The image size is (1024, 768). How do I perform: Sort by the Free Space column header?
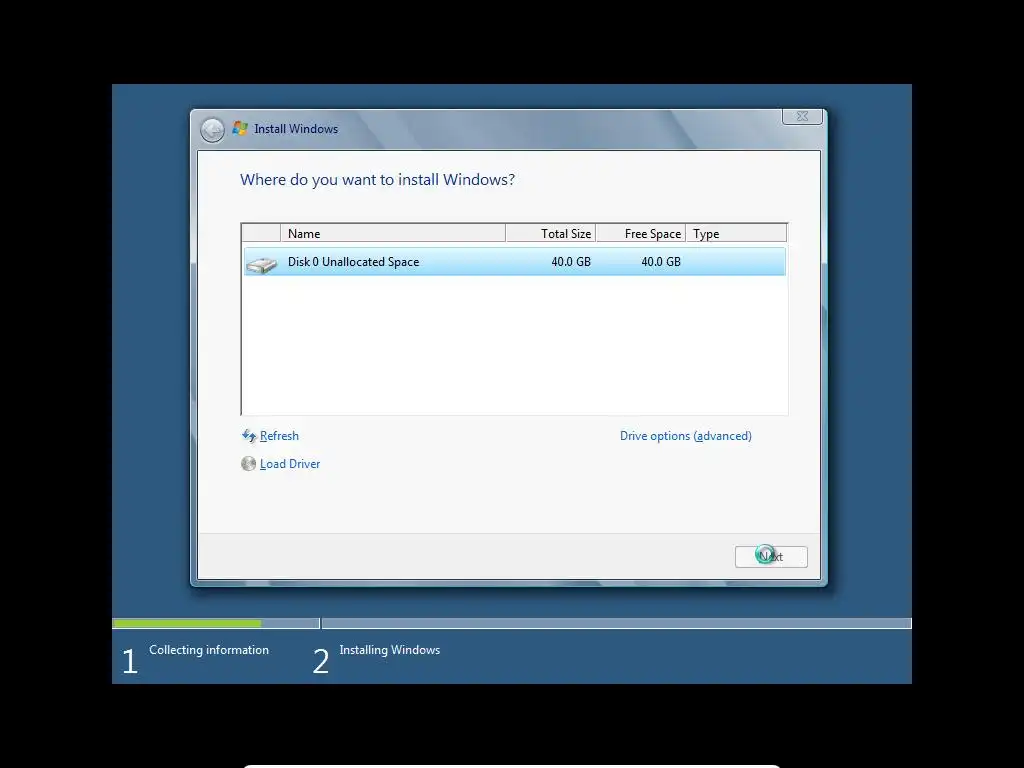point(641,233)
